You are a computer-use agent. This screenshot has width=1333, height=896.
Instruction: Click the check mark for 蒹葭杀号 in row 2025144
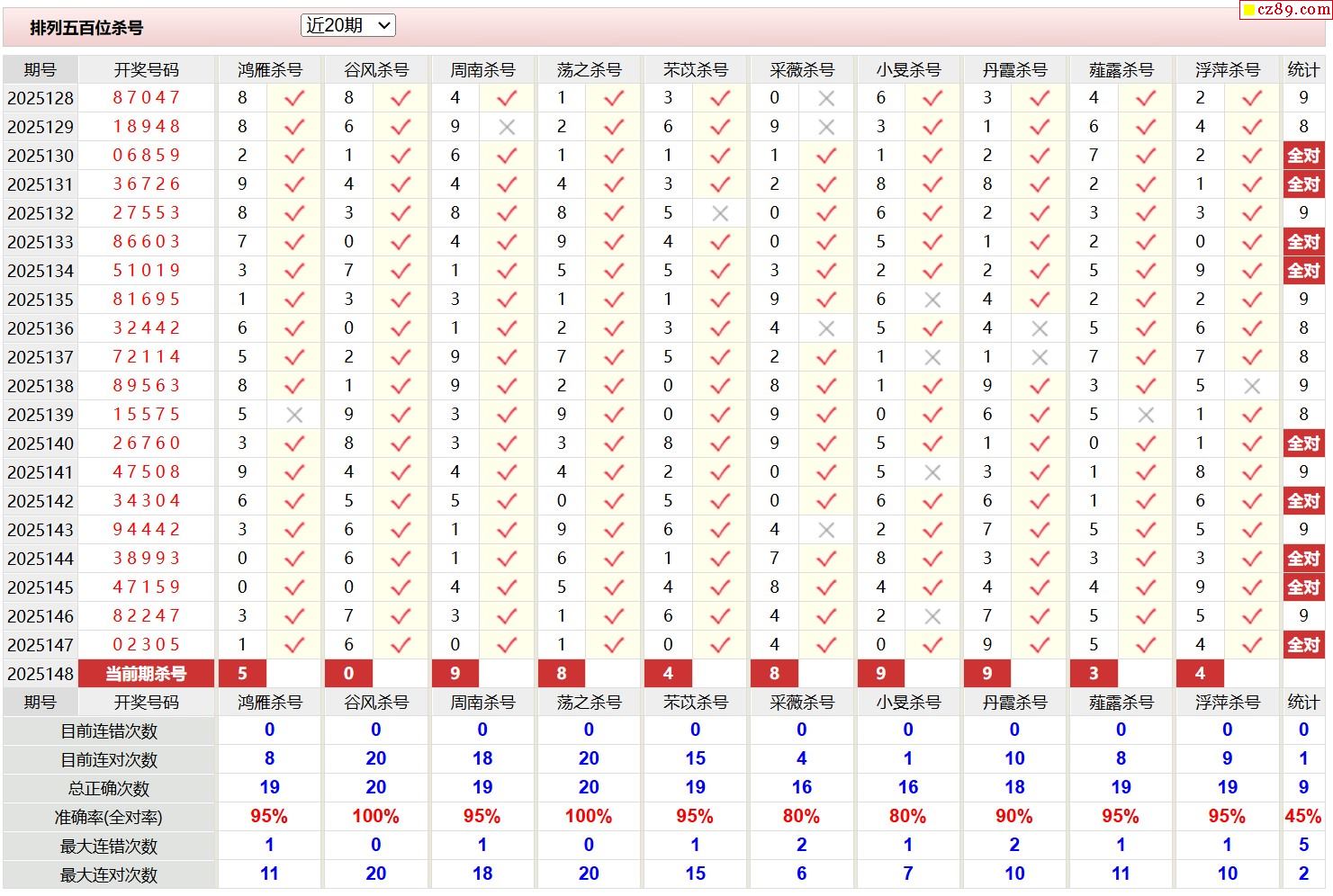pyautogui.click(x=1146, y=559)
